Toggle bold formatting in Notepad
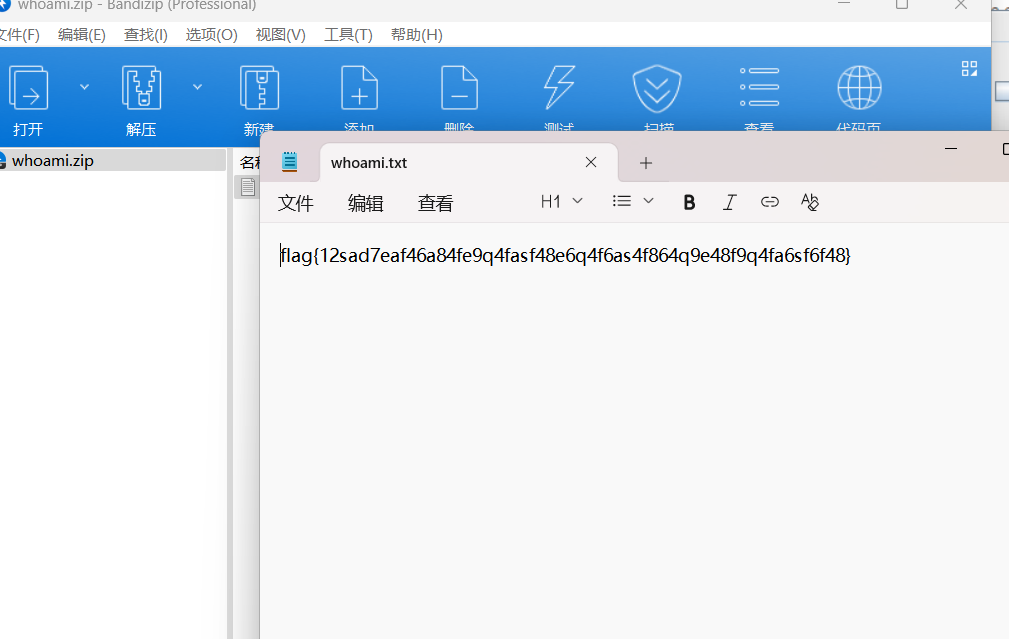 click(689, 202)
